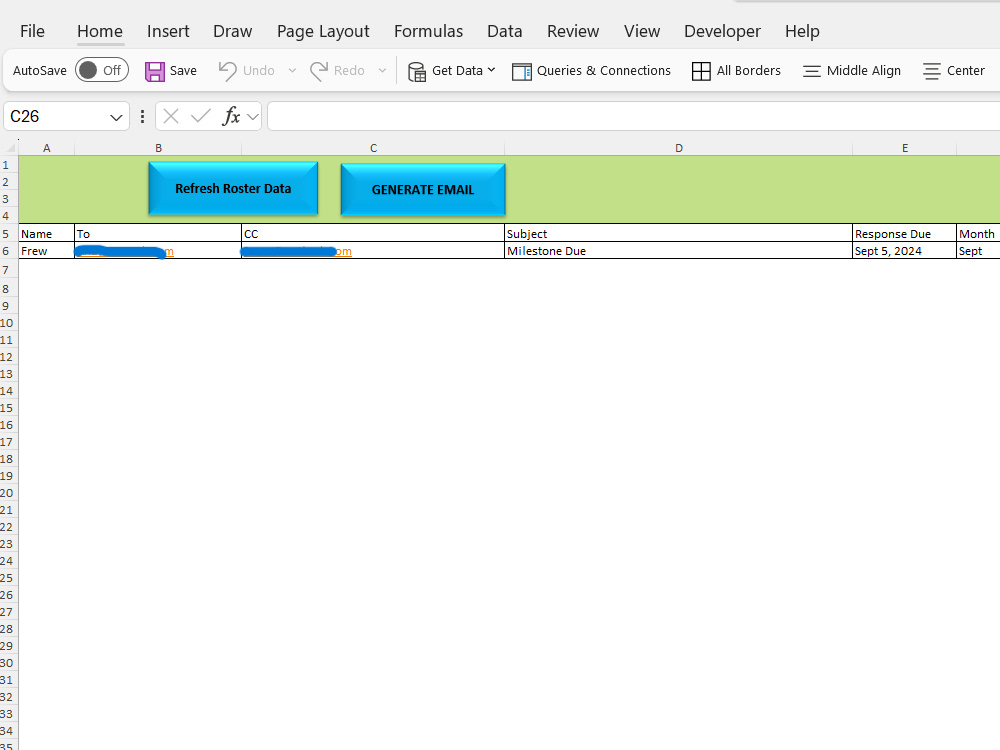
Task: Select Middle Align
Action: tap(851, 70)
